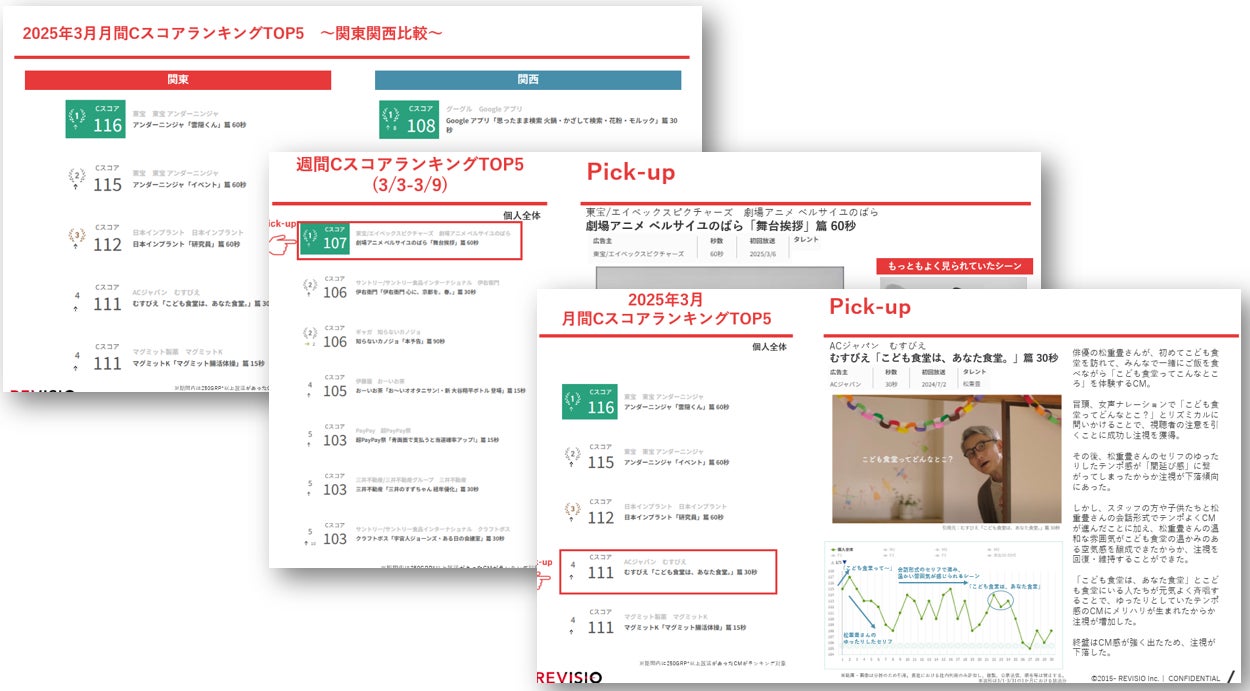Select the blue 関西 column header
Viewport: 1250px width, 691px height.
click(x=528, y=80)
